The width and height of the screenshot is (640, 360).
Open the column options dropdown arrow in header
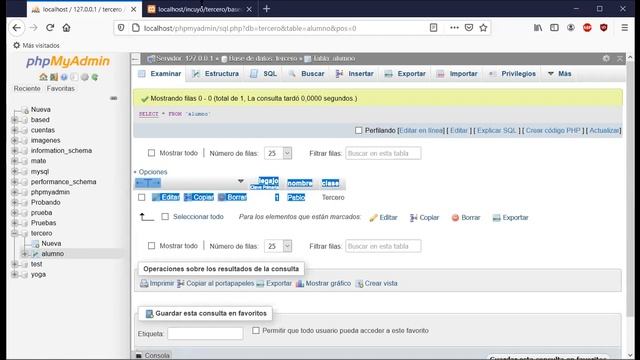(241, 181)
